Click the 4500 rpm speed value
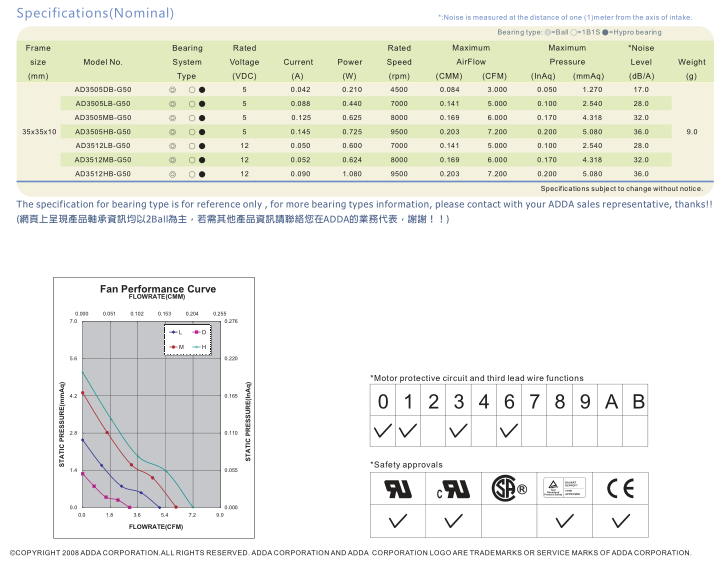This screenshot has width=717, height=564. tap(399, 90)
